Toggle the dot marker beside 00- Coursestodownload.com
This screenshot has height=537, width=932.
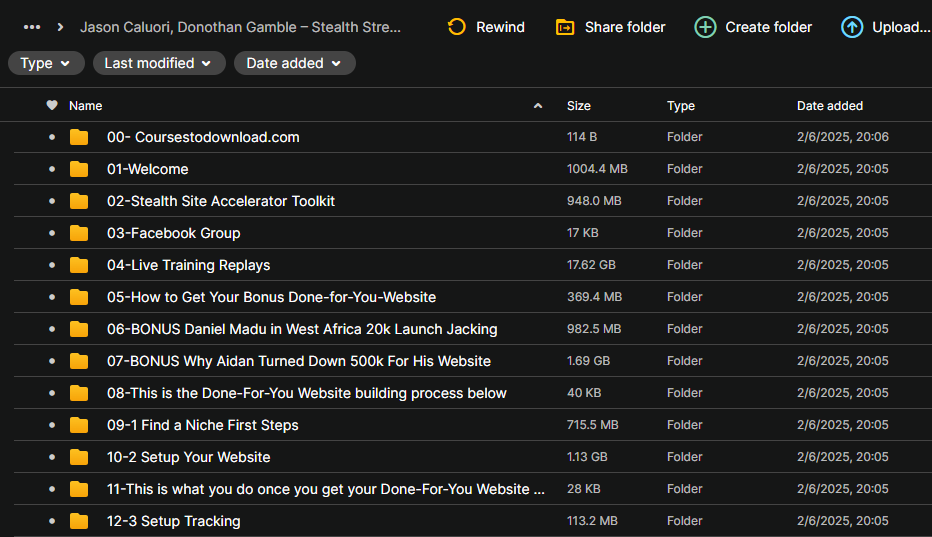click(52, 137)
